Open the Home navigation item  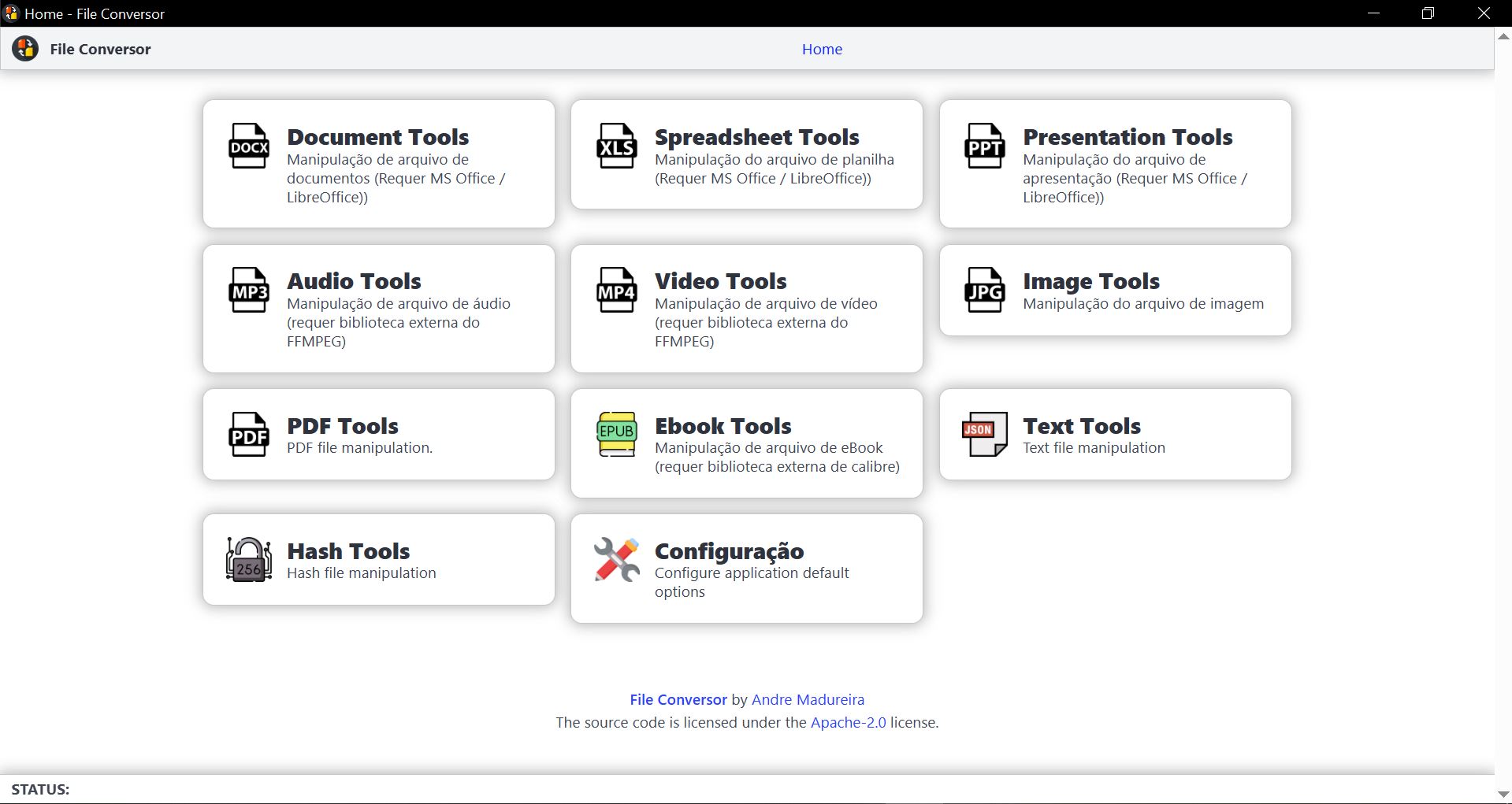pyautogui.click(x=822, y=48)
